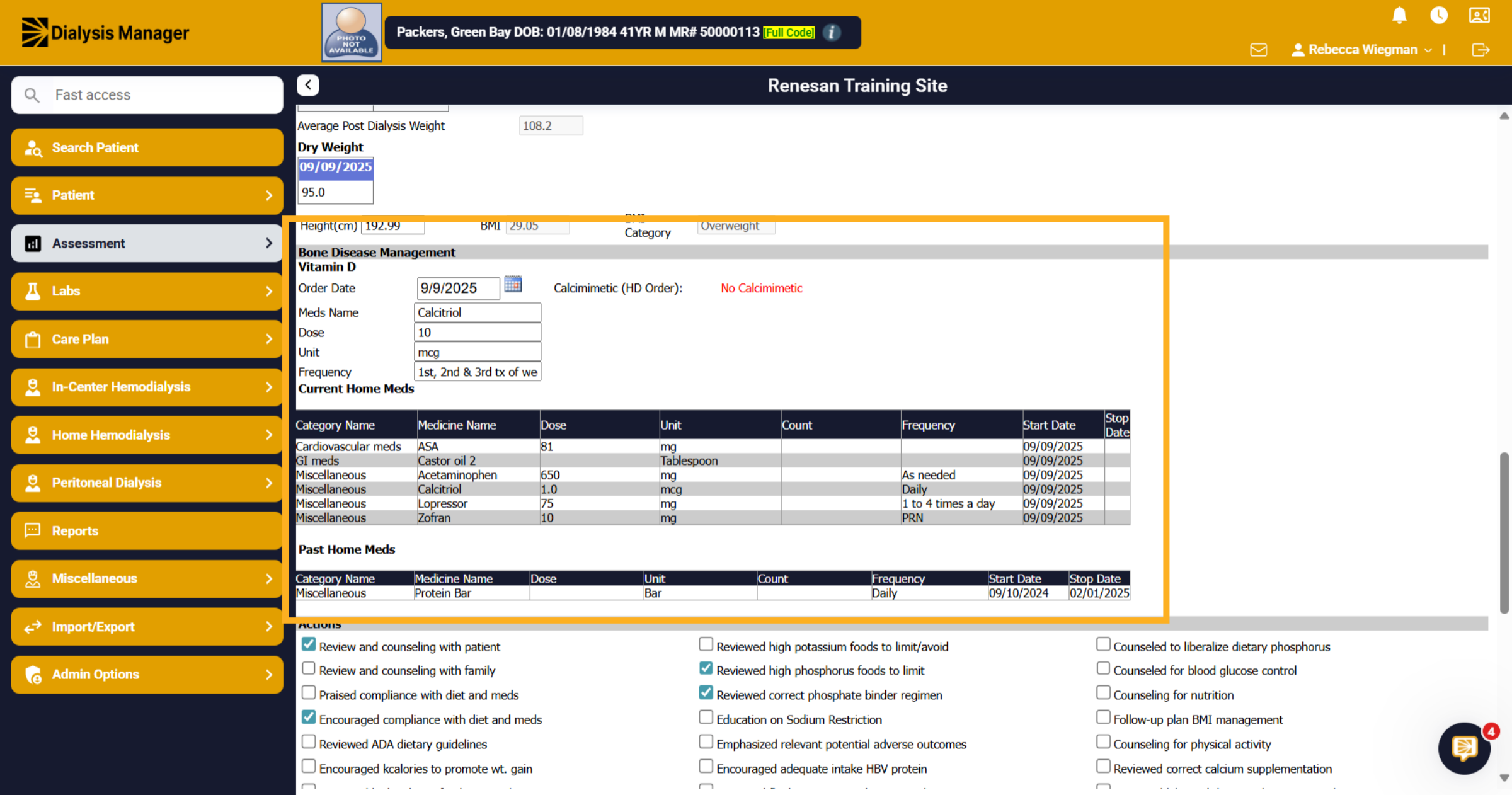Click the contact card icon in header

1479,15
